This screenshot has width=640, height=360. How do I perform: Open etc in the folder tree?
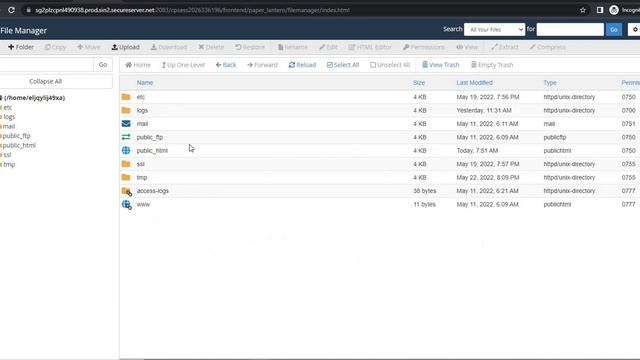[x=8, y=107]
